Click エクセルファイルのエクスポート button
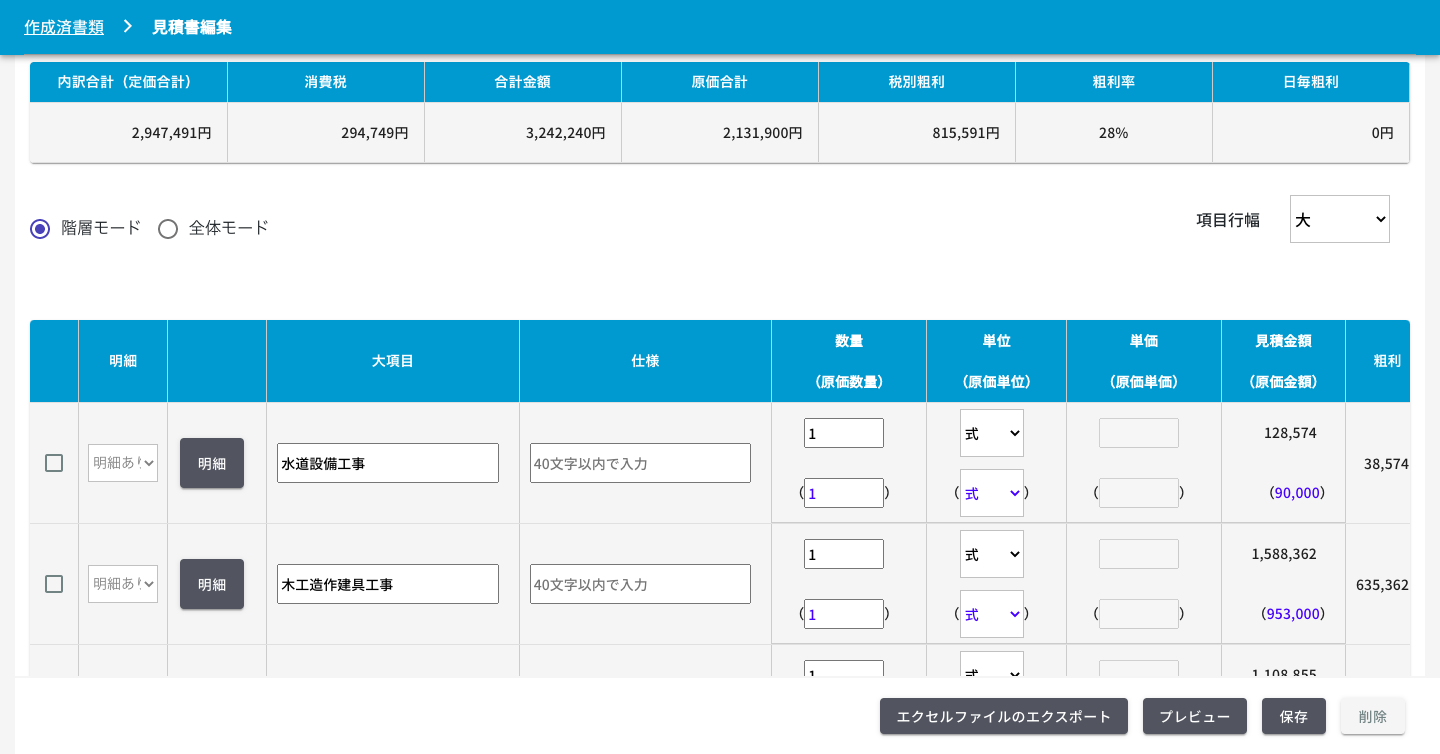 pyautogui.click(x=1004, y=716)
